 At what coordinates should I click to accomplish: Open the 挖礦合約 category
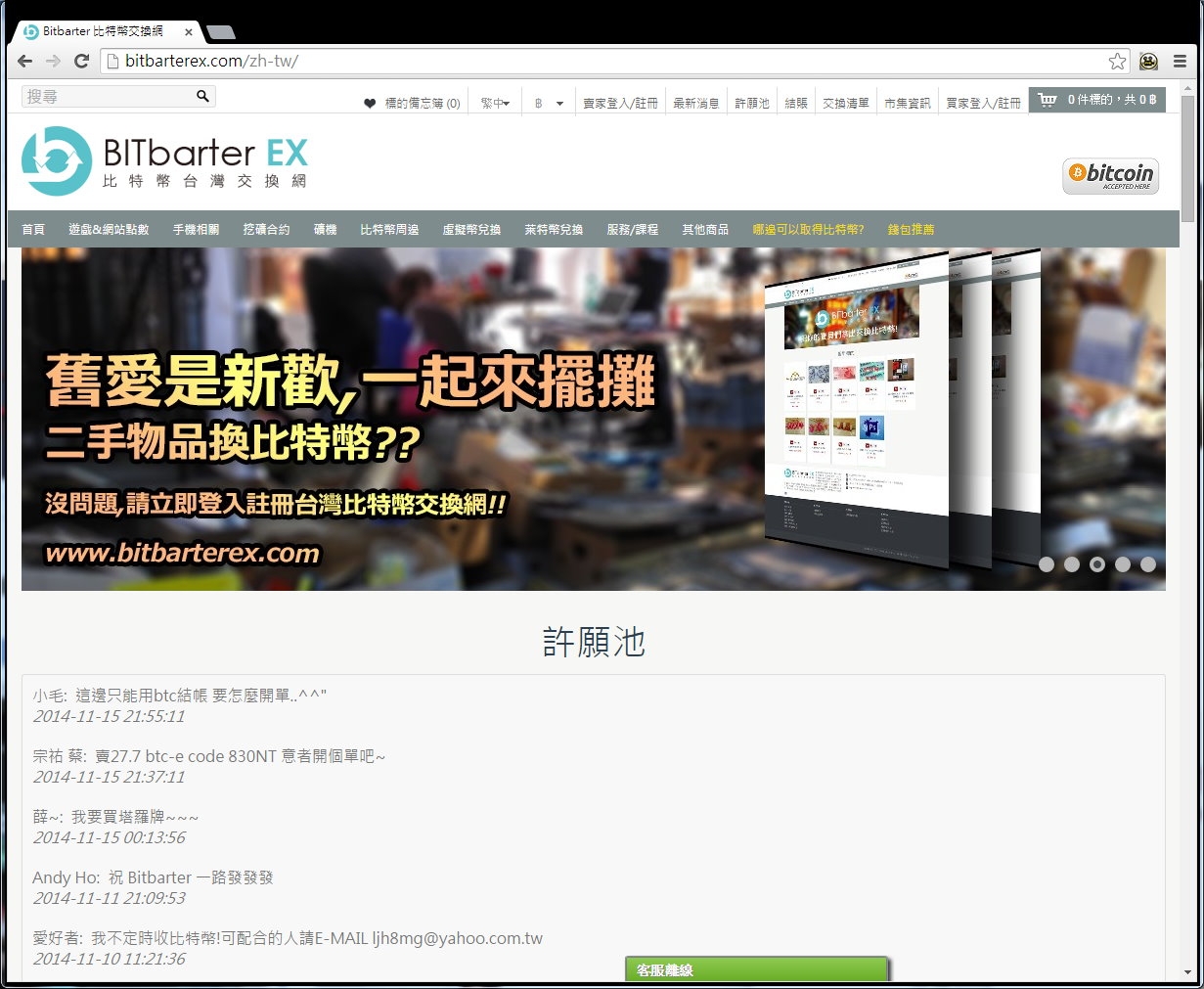tap(266, 229)
